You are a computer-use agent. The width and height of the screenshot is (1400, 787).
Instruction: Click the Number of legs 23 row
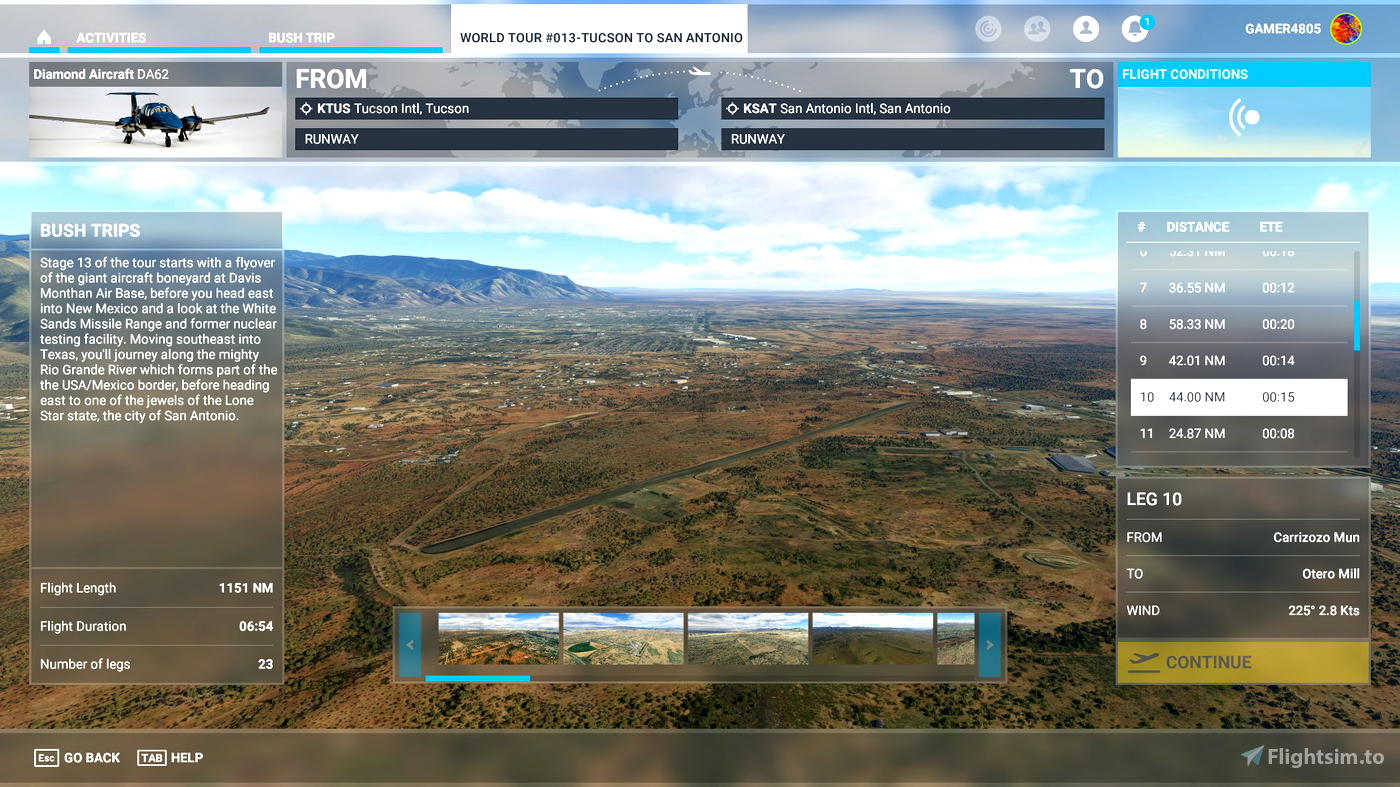[x=156, y=664]
